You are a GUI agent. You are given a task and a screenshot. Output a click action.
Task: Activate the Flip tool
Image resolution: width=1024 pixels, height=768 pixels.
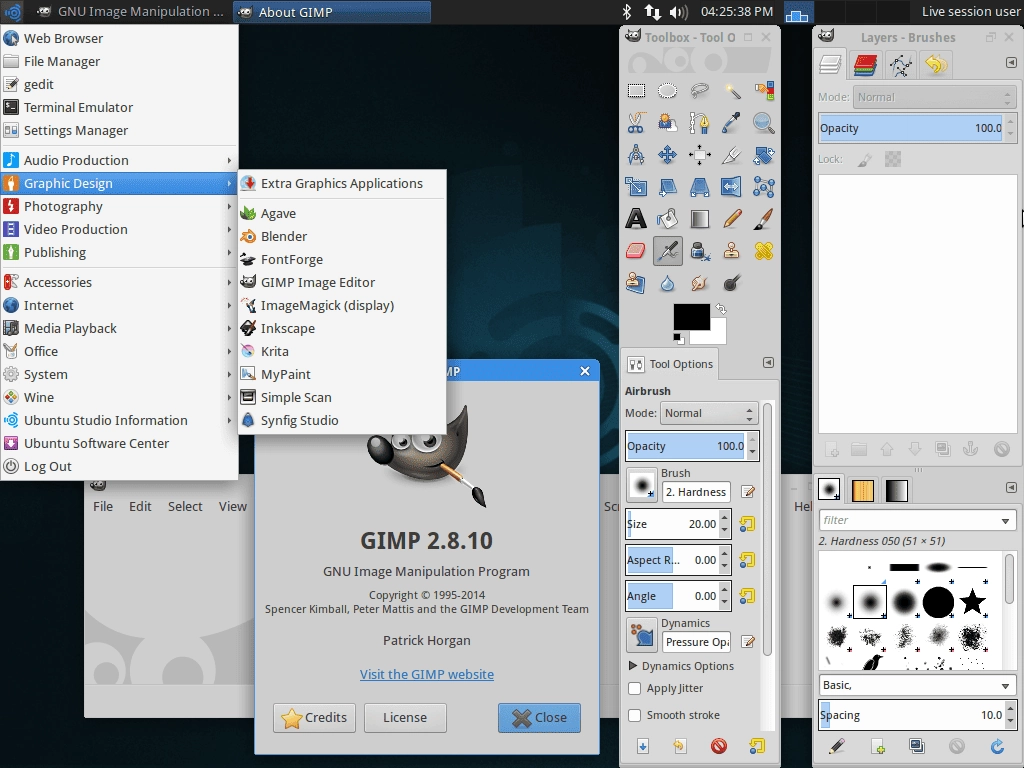[731, 187]
